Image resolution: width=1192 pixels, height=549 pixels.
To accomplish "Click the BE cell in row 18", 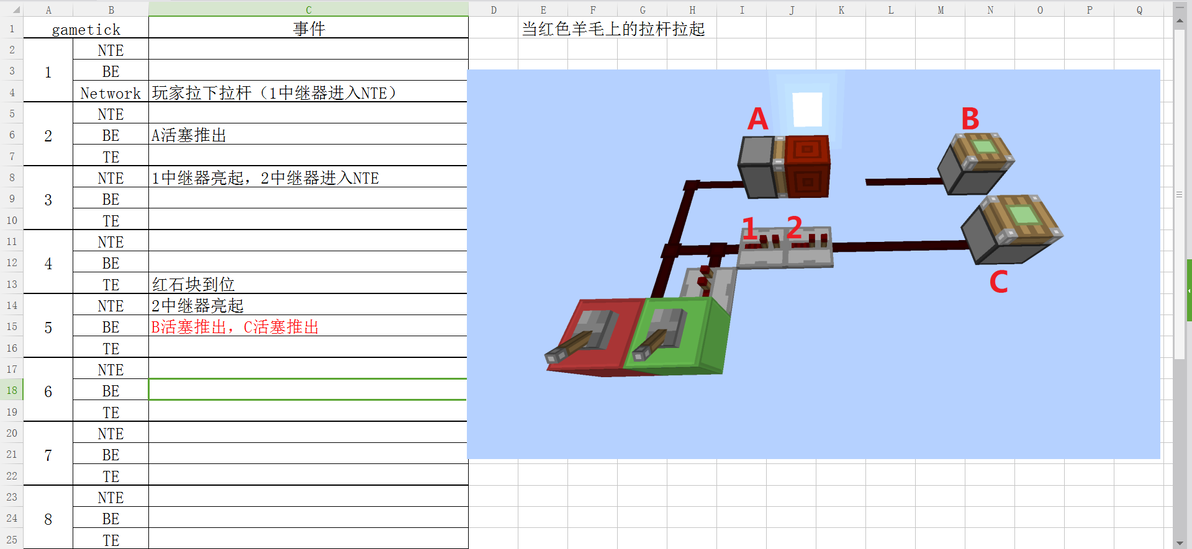I will (x=111, y=391).
